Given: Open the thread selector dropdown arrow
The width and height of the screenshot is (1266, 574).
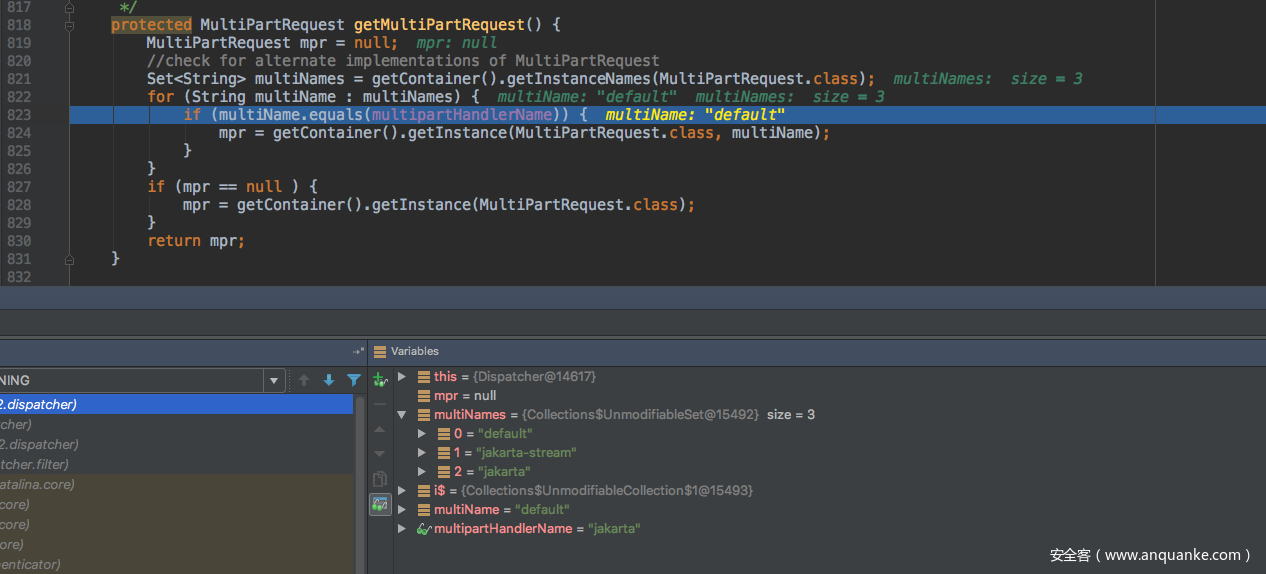Looking at the screenshot, I should click(274, 380).
